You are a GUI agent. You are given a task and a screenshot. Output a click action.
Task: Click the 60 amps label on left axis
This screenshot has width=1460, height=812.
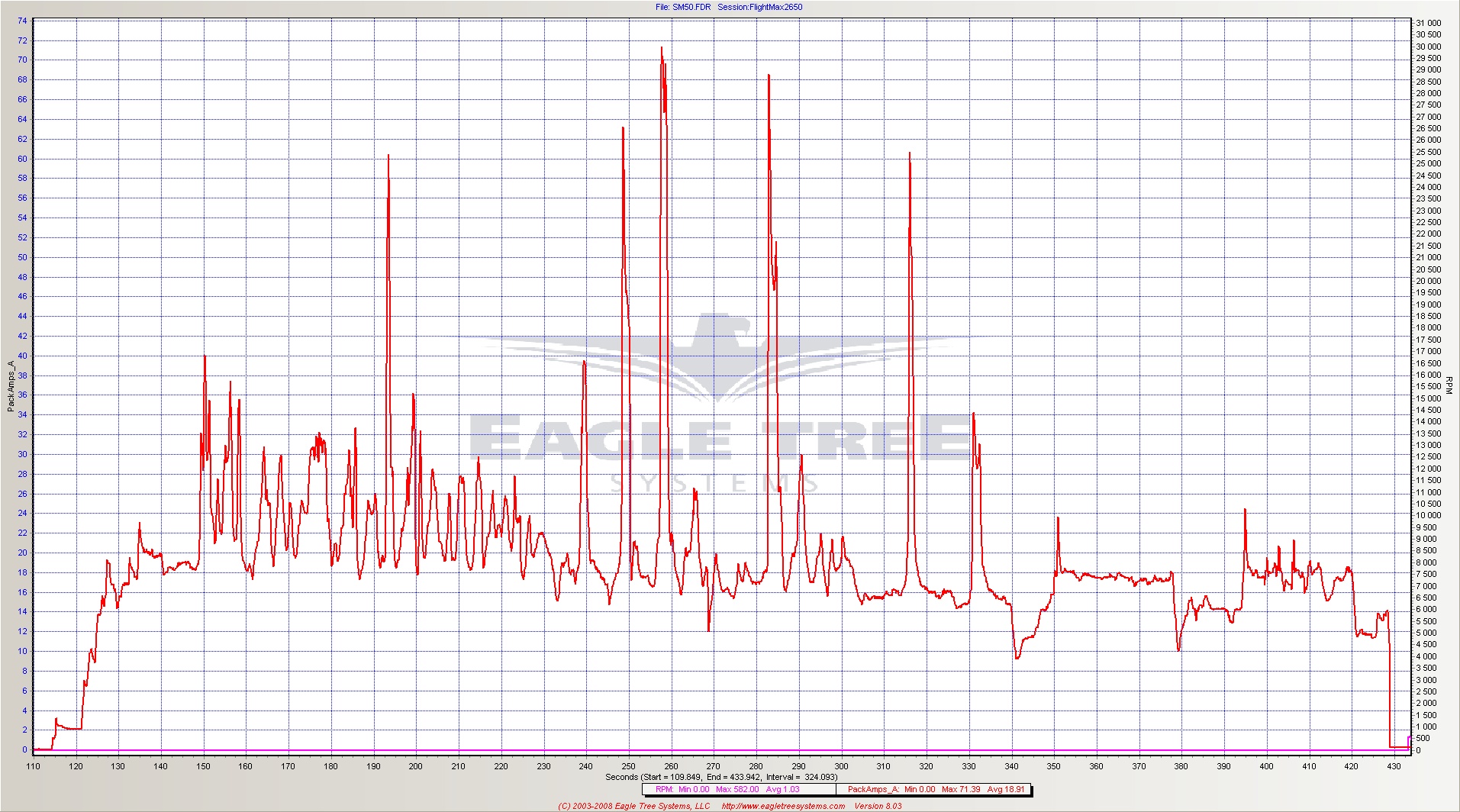coord(22,159)
